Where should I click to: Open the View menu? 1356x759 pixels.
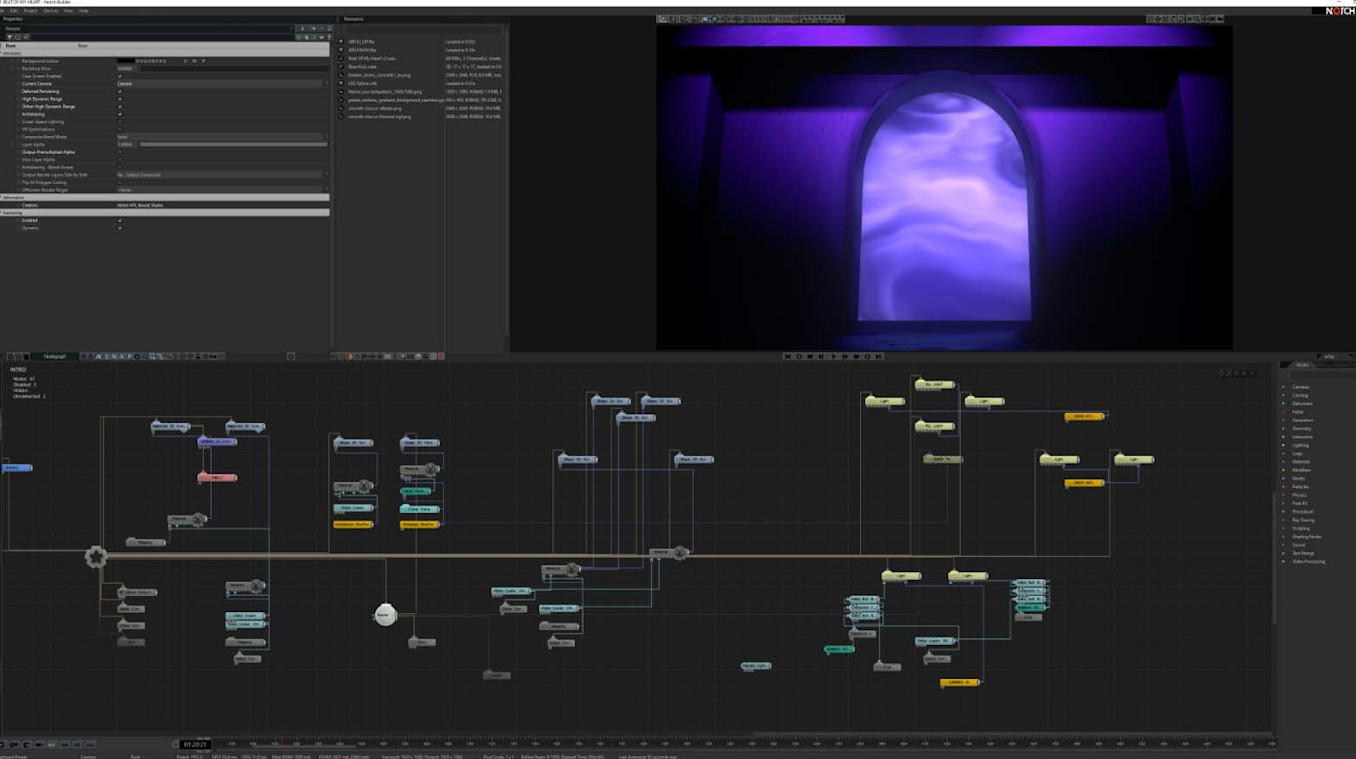coord(68,11)
